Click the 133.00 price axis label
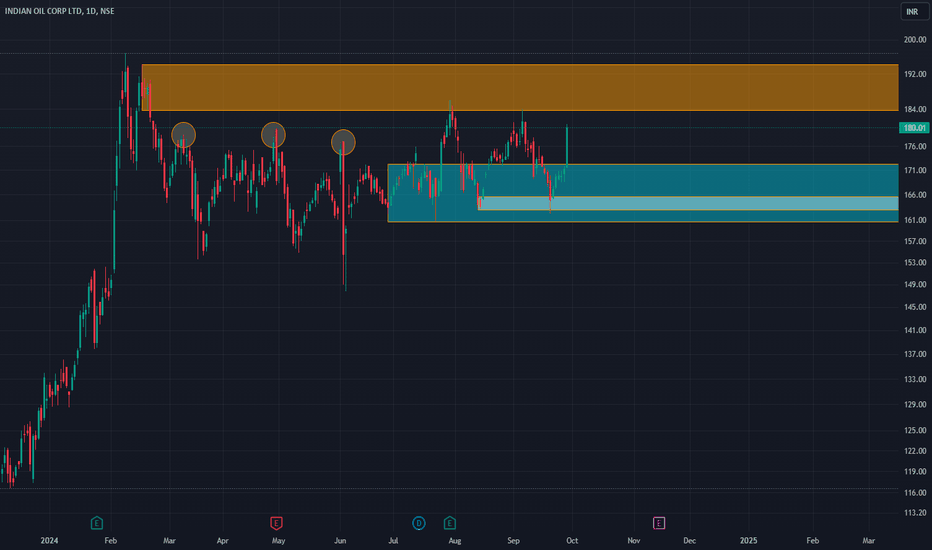The width and height of the screenshot is (932, 550). pos(915,379)
